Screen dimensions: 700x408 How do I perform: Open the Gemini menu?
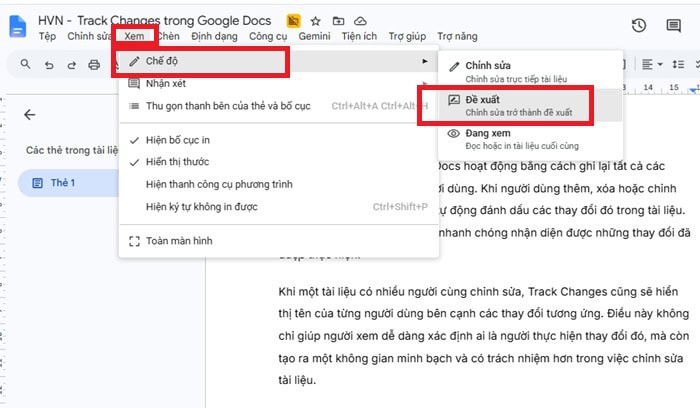point(314,36)
